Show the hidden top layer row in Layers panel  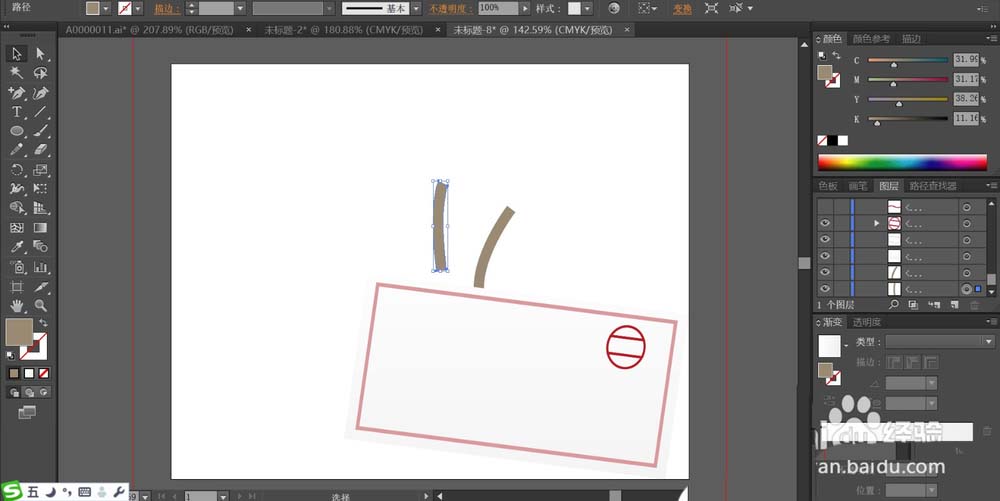825,207
